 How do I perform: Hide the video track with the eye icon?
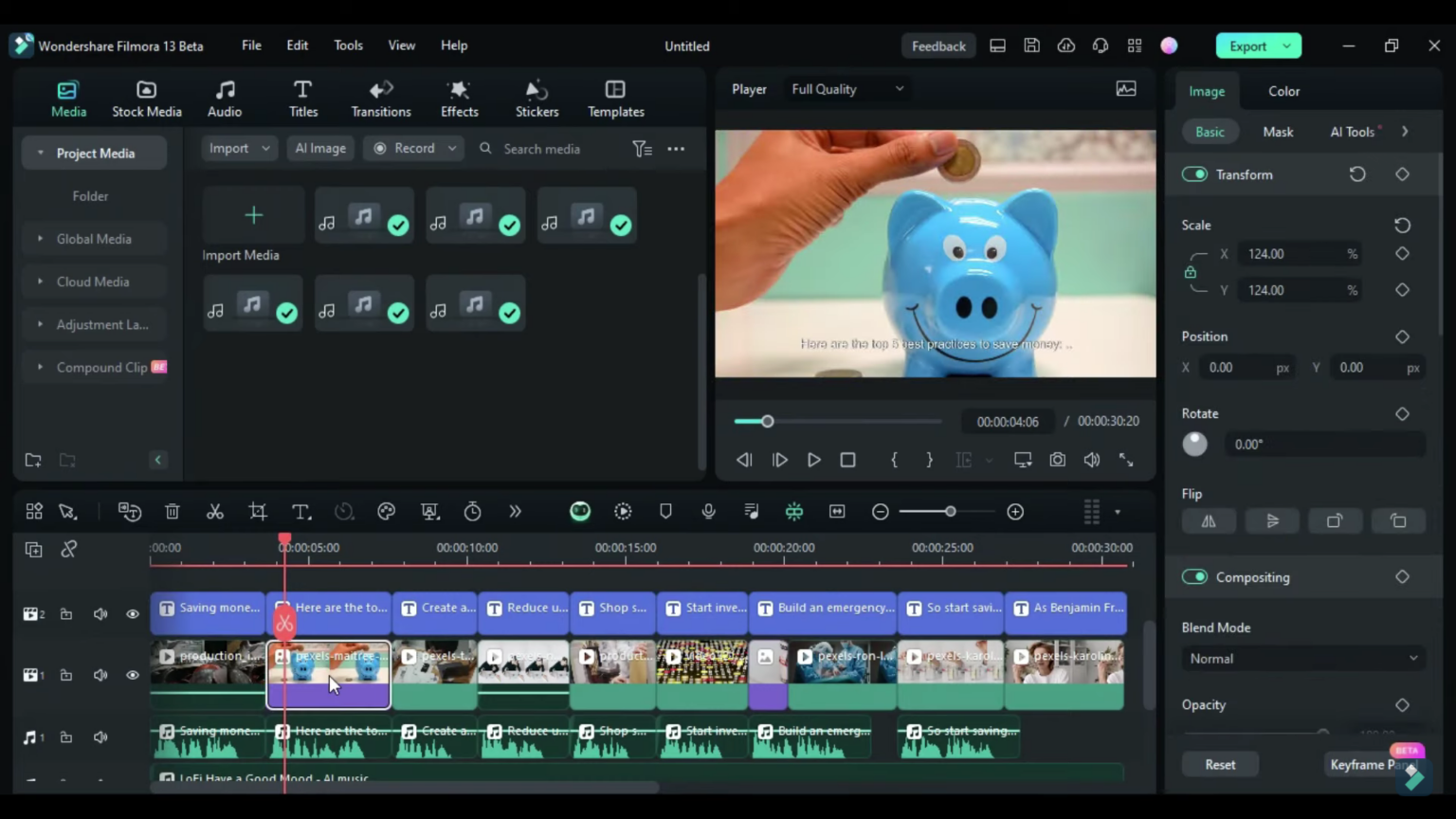pyautogui.click(x=133, y=675)
